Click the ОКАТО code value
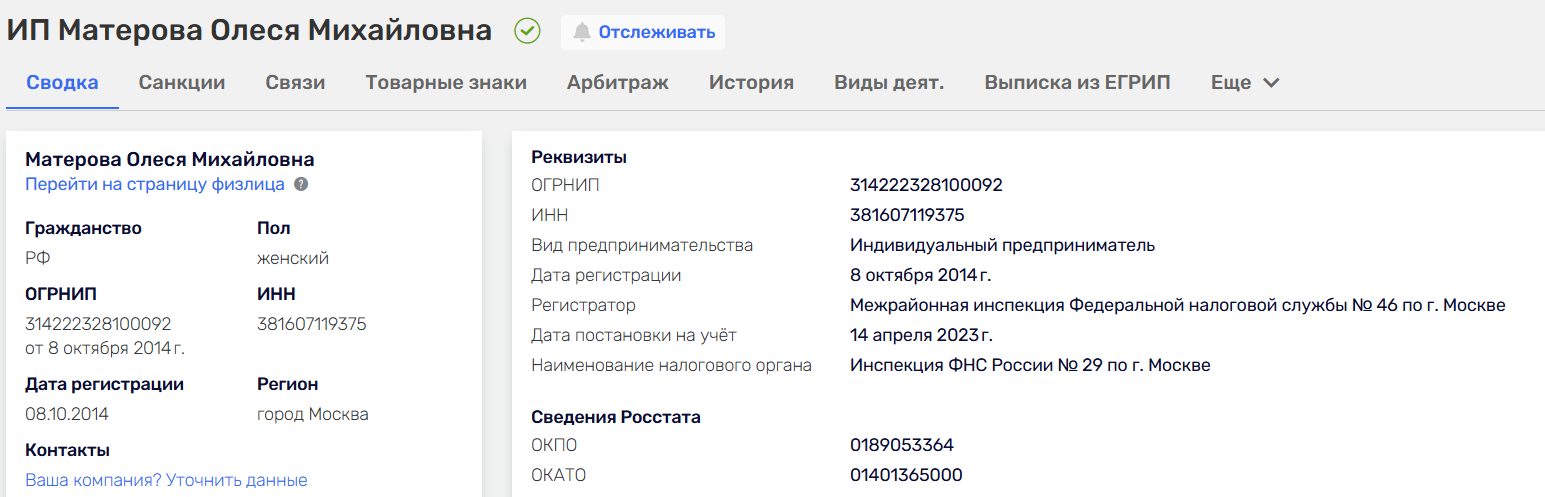This screenshot has width=1545, height=497. point(906,475)
